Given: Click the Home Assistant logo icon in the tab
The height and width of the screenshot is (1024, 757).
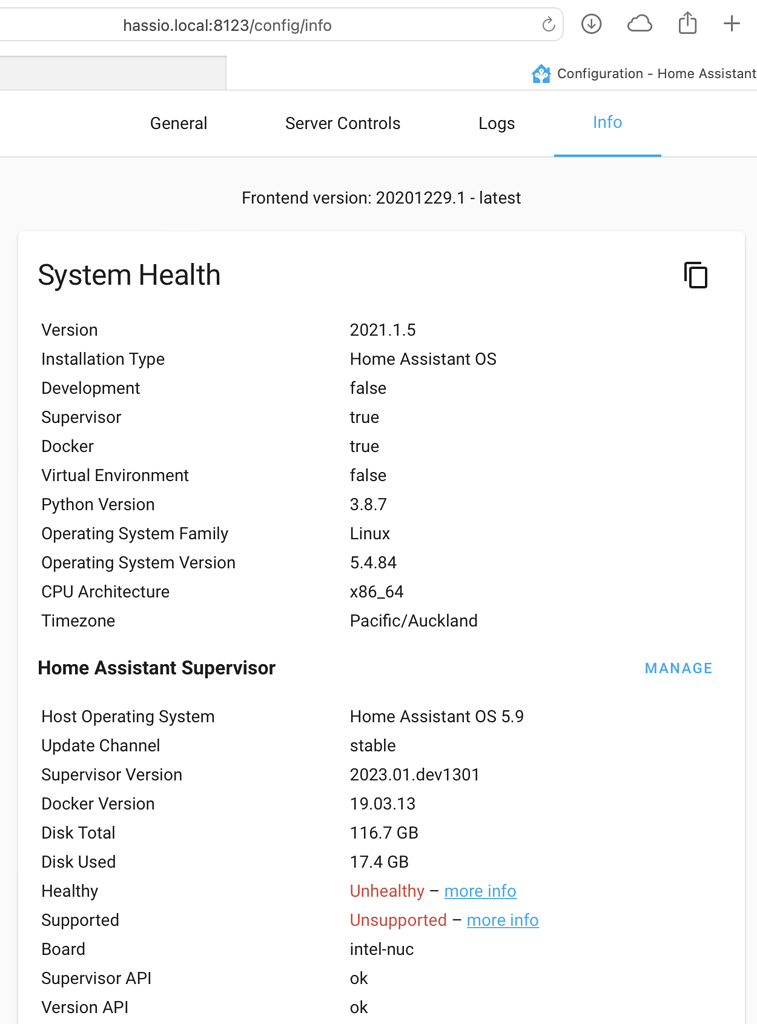Looking at the screenshot, I should tap(540, 73).
